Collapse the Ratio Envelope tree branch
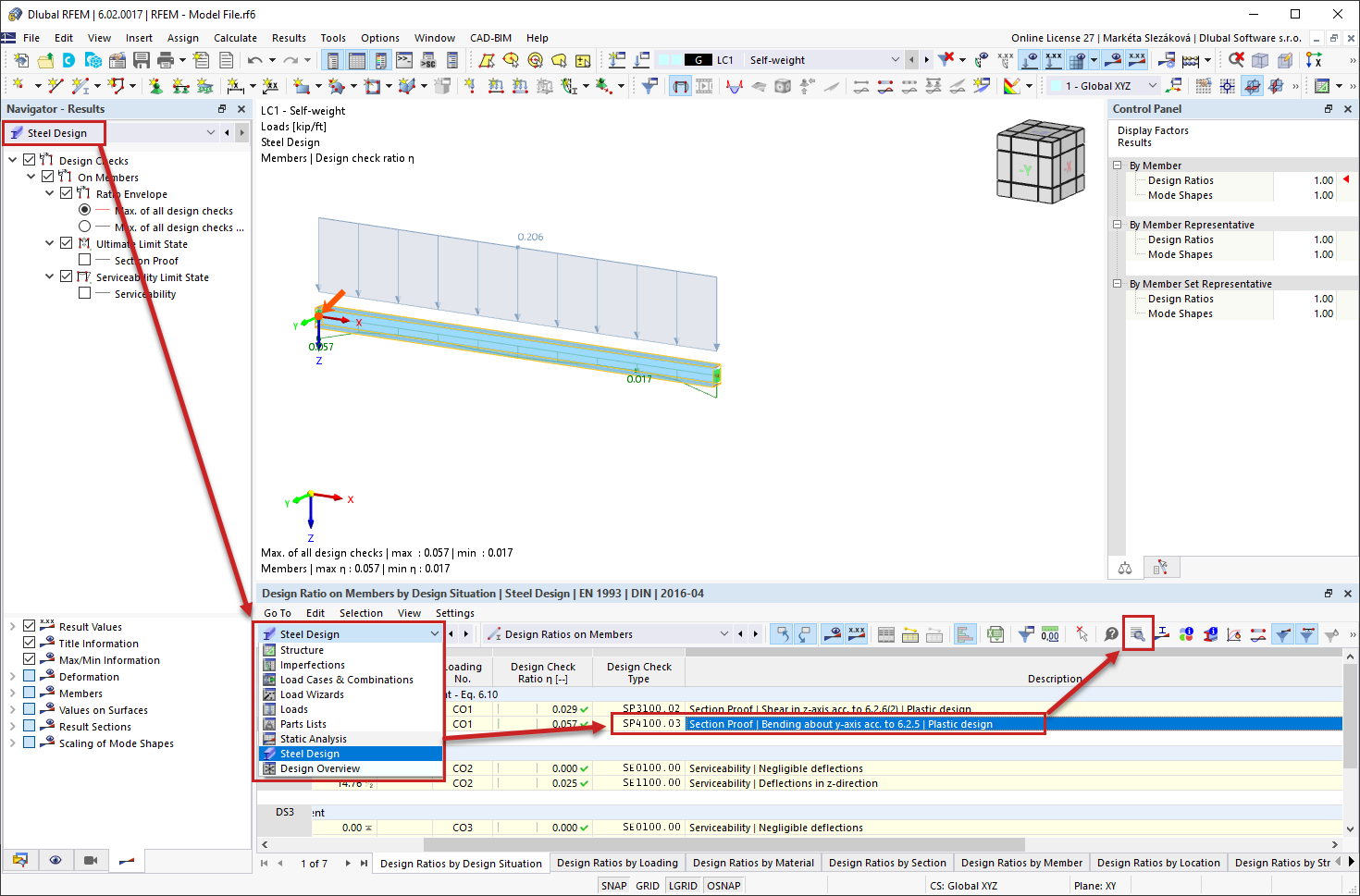1360x896 pixels. (x=49, y=193)
